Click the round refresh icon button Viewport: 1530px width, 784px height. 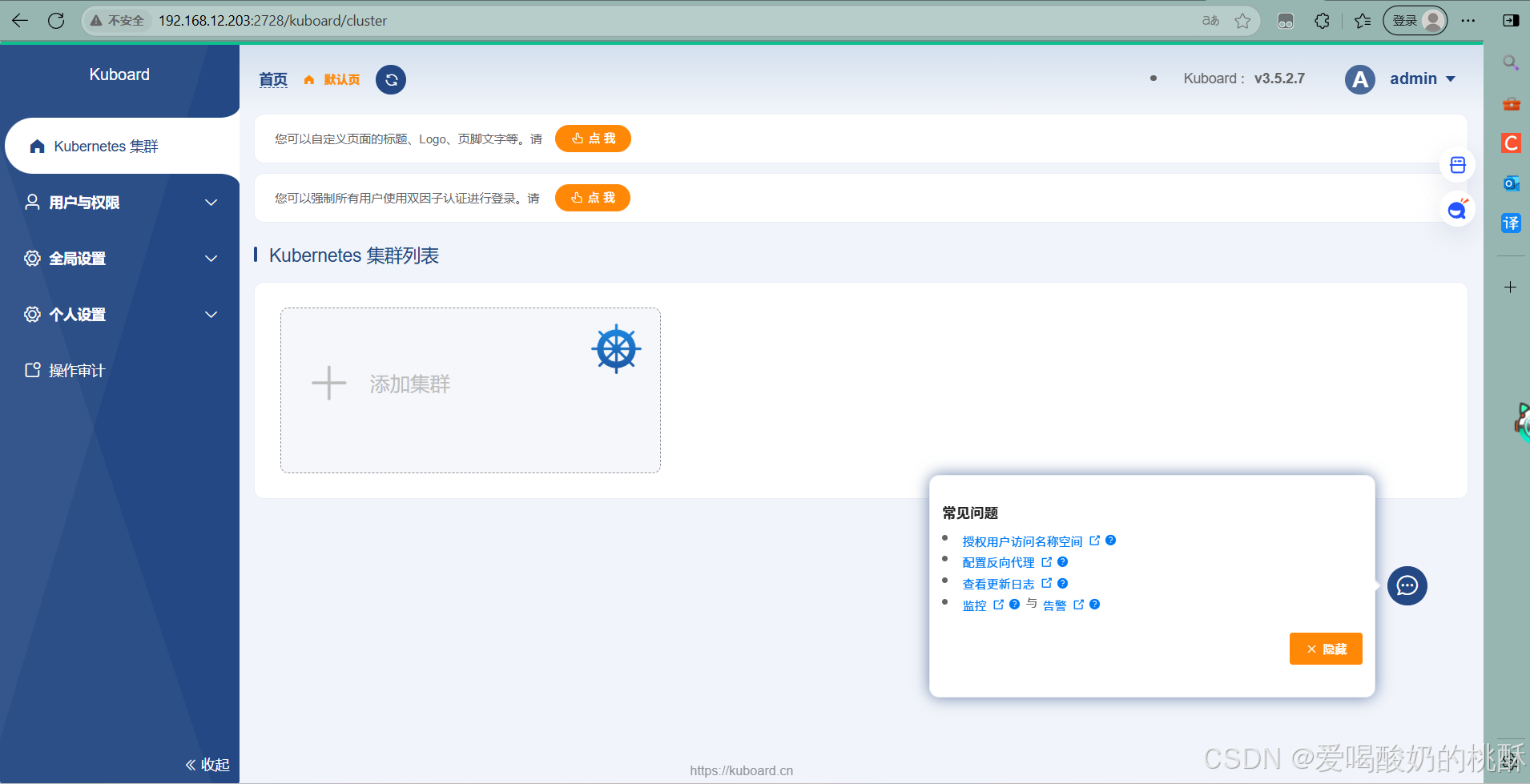(x=391, y=79)
